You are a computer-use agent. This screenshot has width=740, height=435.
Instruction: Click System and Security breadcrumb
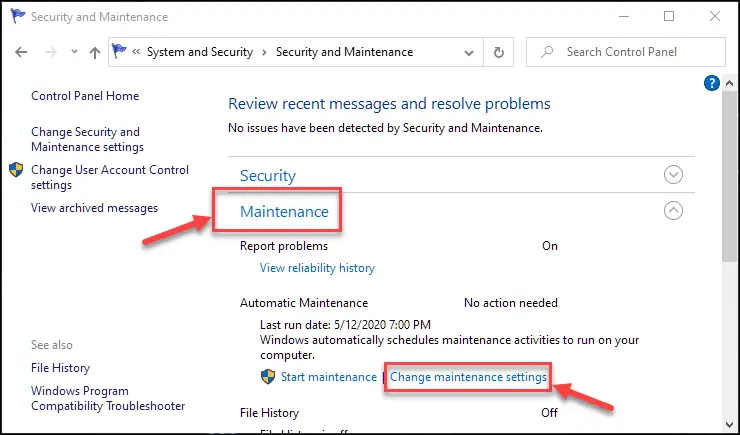click(x=200, y=52)
